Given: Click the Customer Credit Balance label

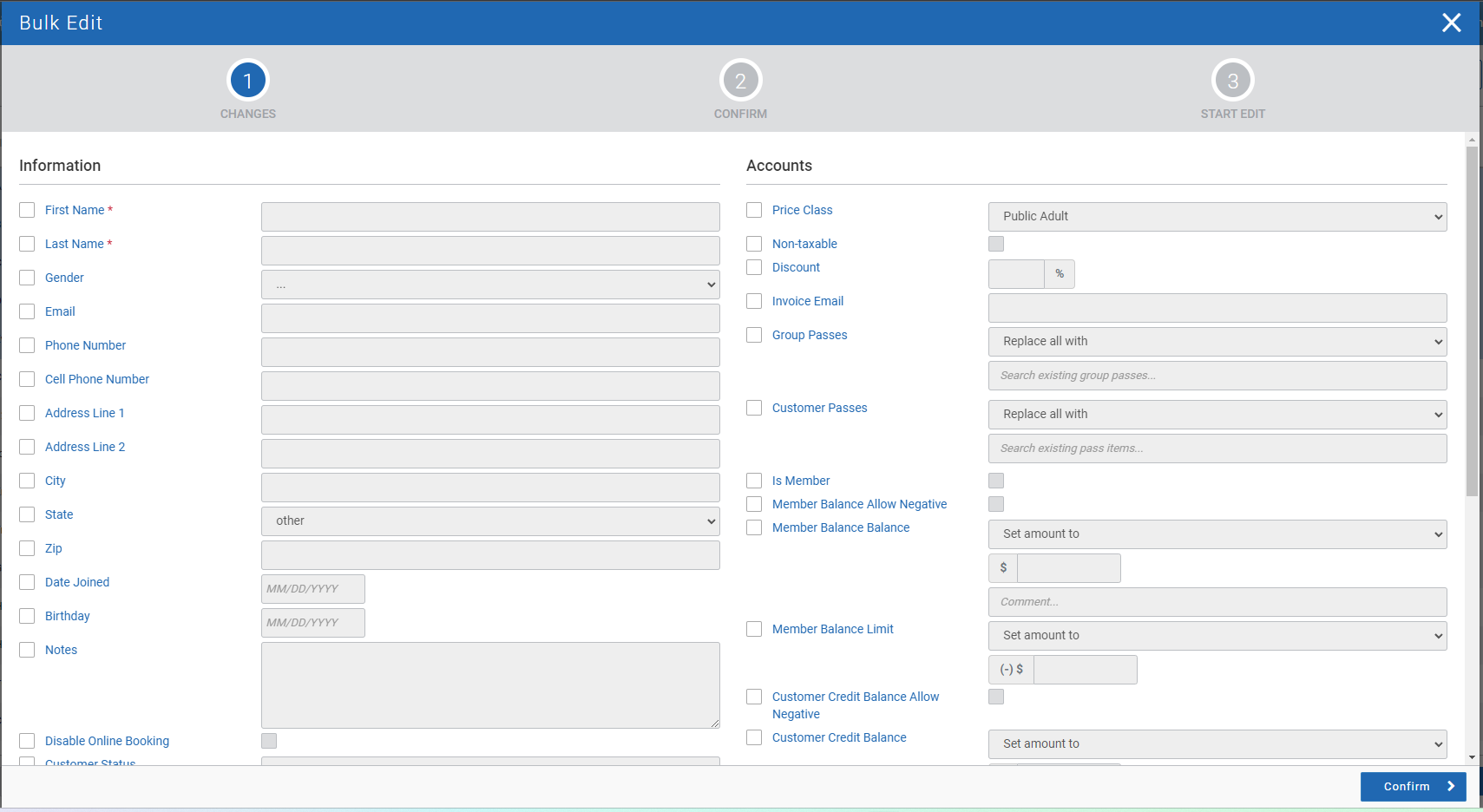Looking at the screenshot, I should pos(839,737).
